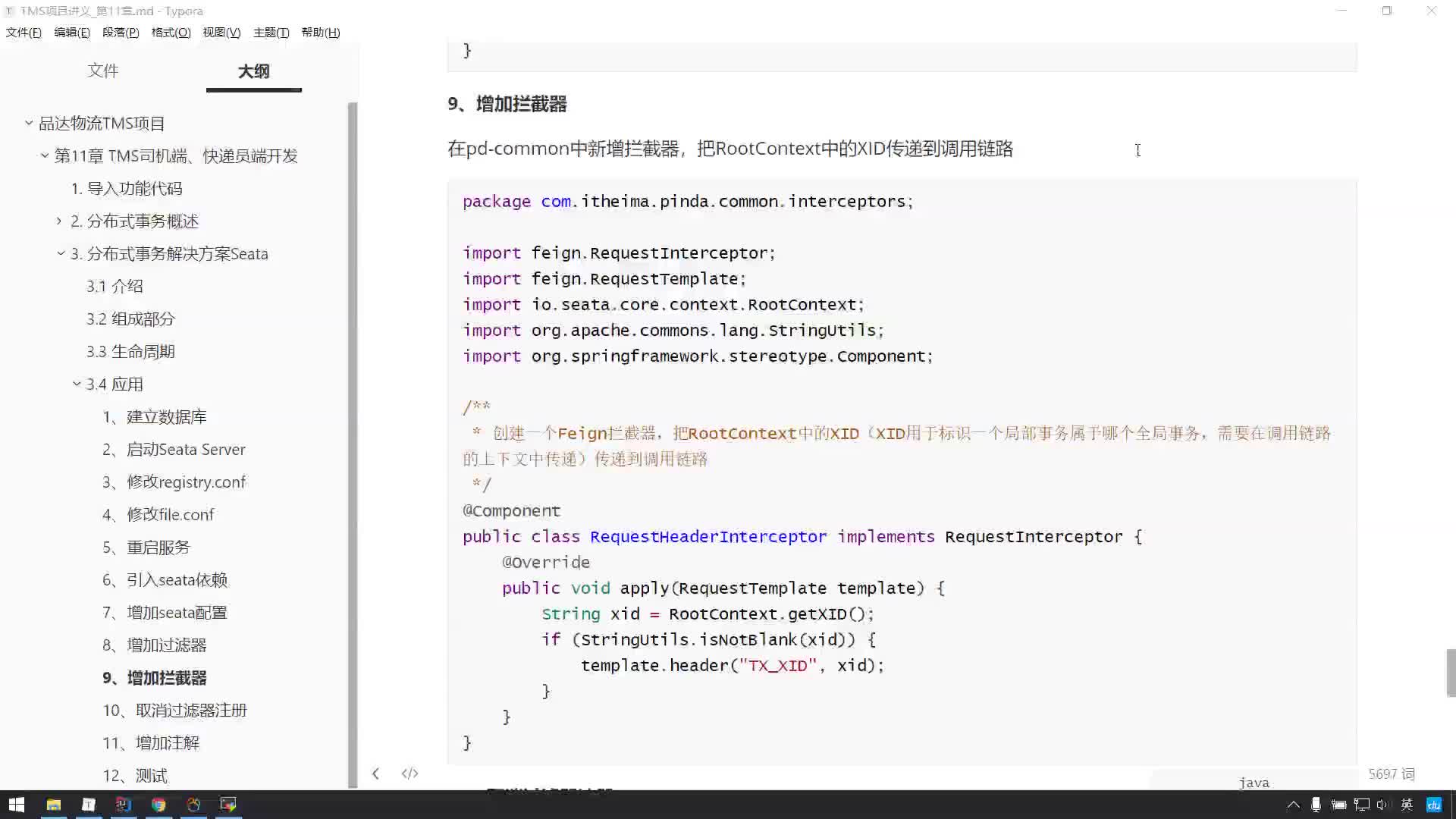Switch input method via 英 indicator
This screenshot has width=1456, height=819.
[x=1407, y=805]
